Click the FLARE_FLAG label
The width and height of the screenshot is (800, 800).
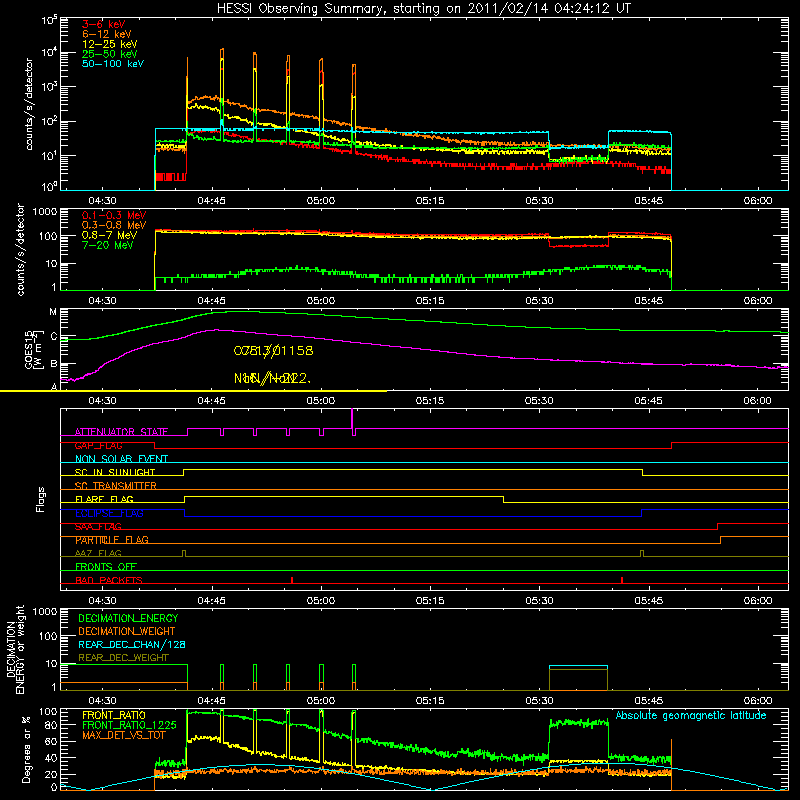104,499
